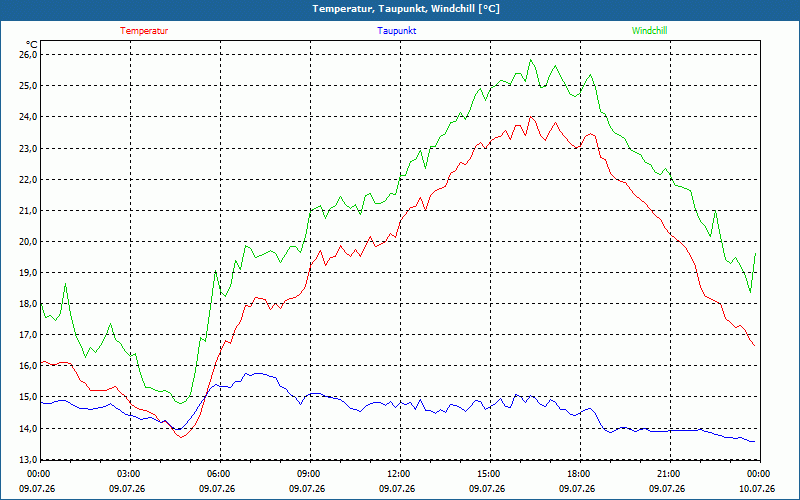Click the 13,0 y-axis value
Screen dimensions: 800x500
pos(28,460)
